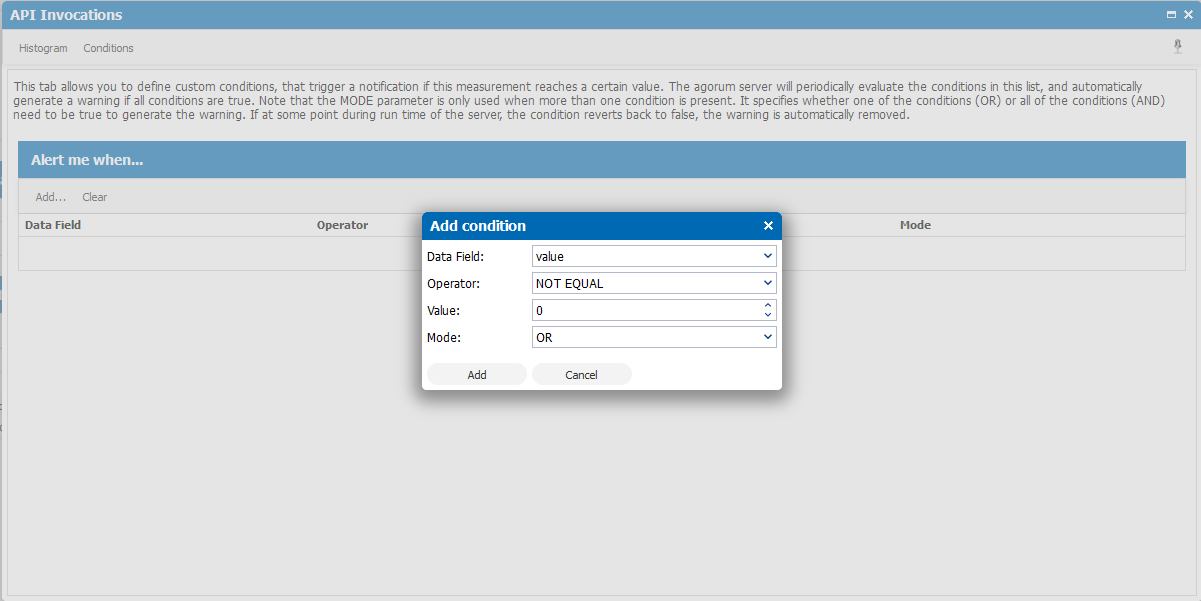Click the Add condition dialog title bar
This screenshot has width=1201, height=601.
click(x=580, y=226)
